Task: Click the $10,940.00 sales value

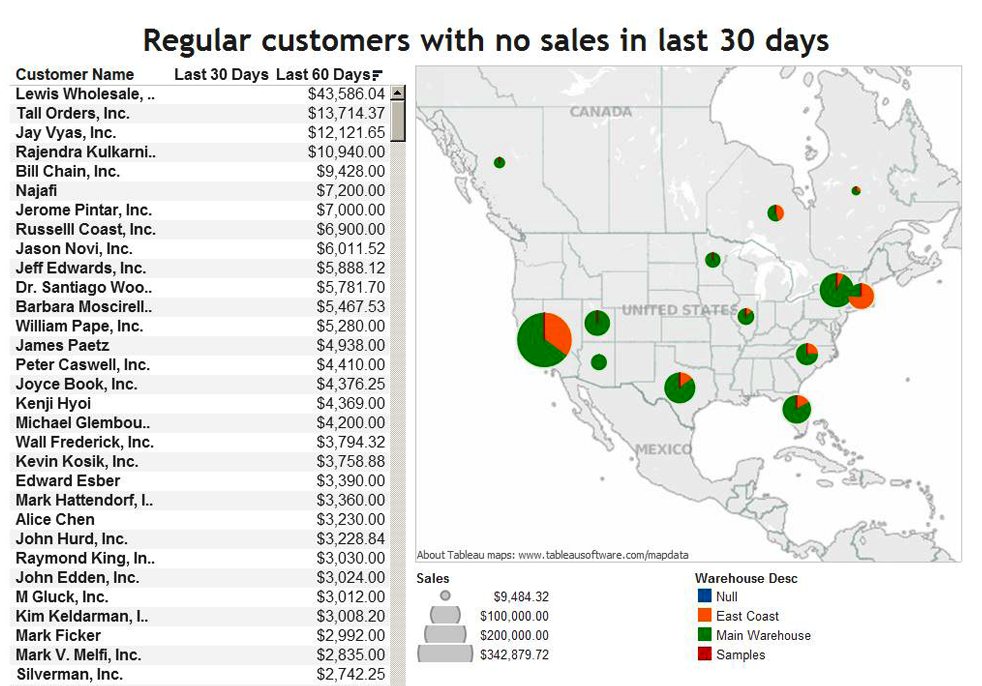Action: point(346,152)
